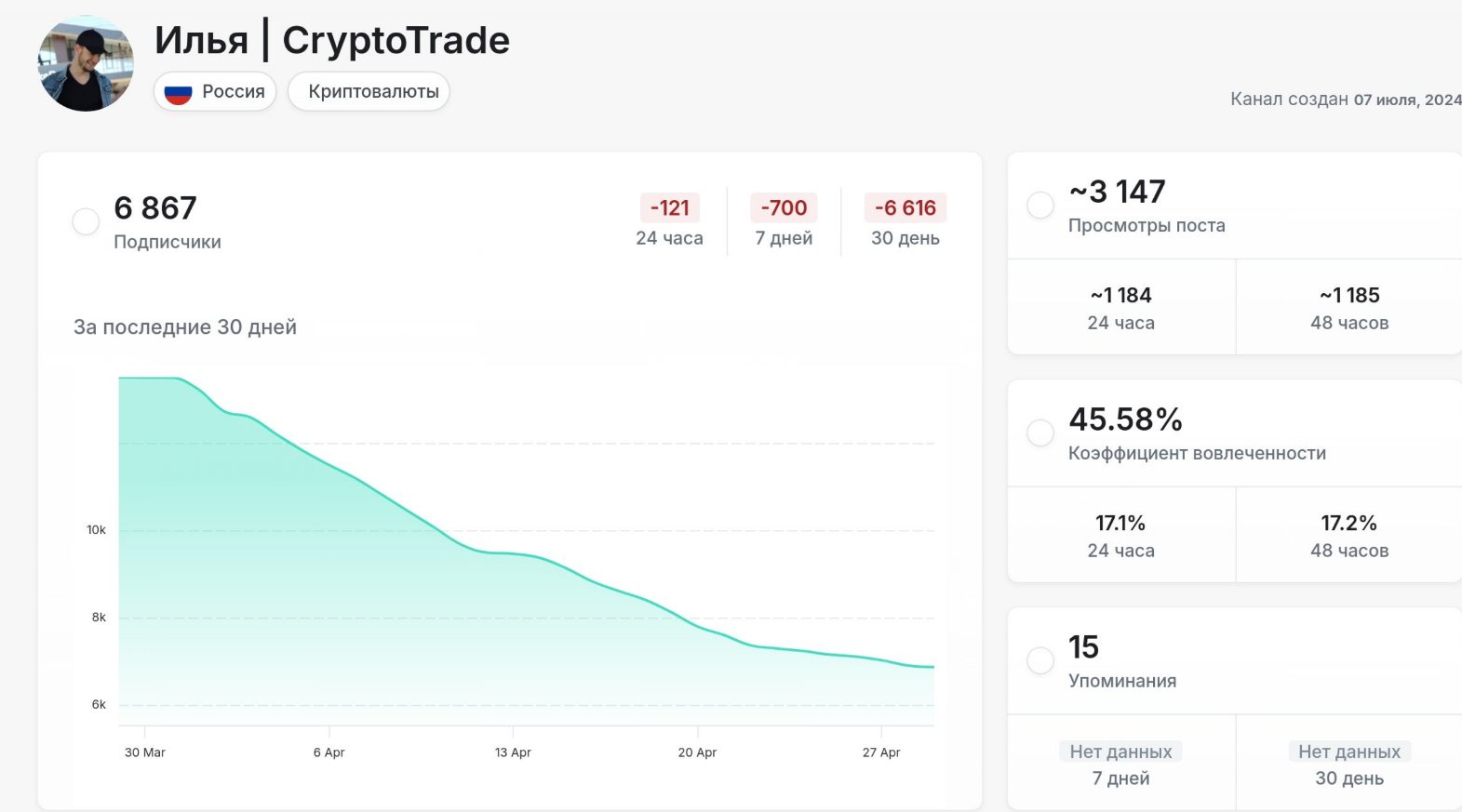This screenshot has height=812, width=1462.
Task: Select the -6 616 30 день change
Action: (905, 221)
